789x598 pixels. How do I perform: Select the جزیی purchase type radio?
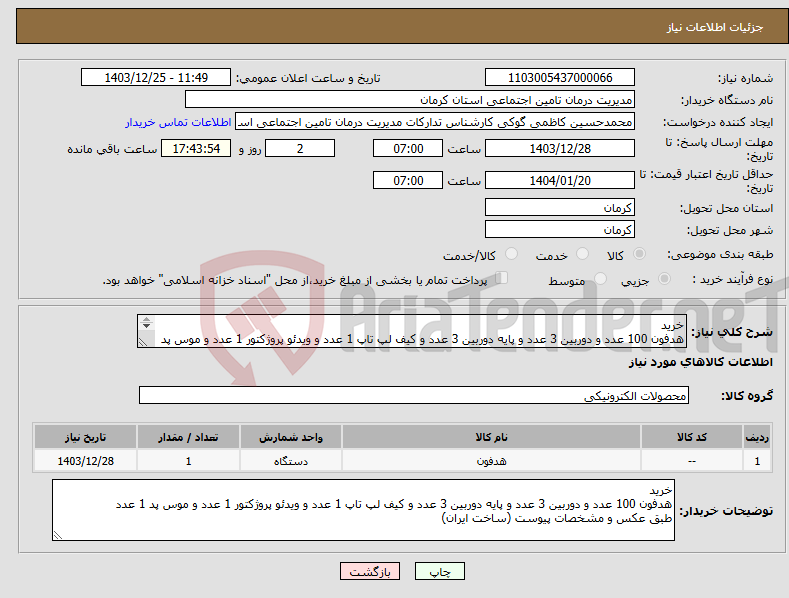click(x=664, y=278)
